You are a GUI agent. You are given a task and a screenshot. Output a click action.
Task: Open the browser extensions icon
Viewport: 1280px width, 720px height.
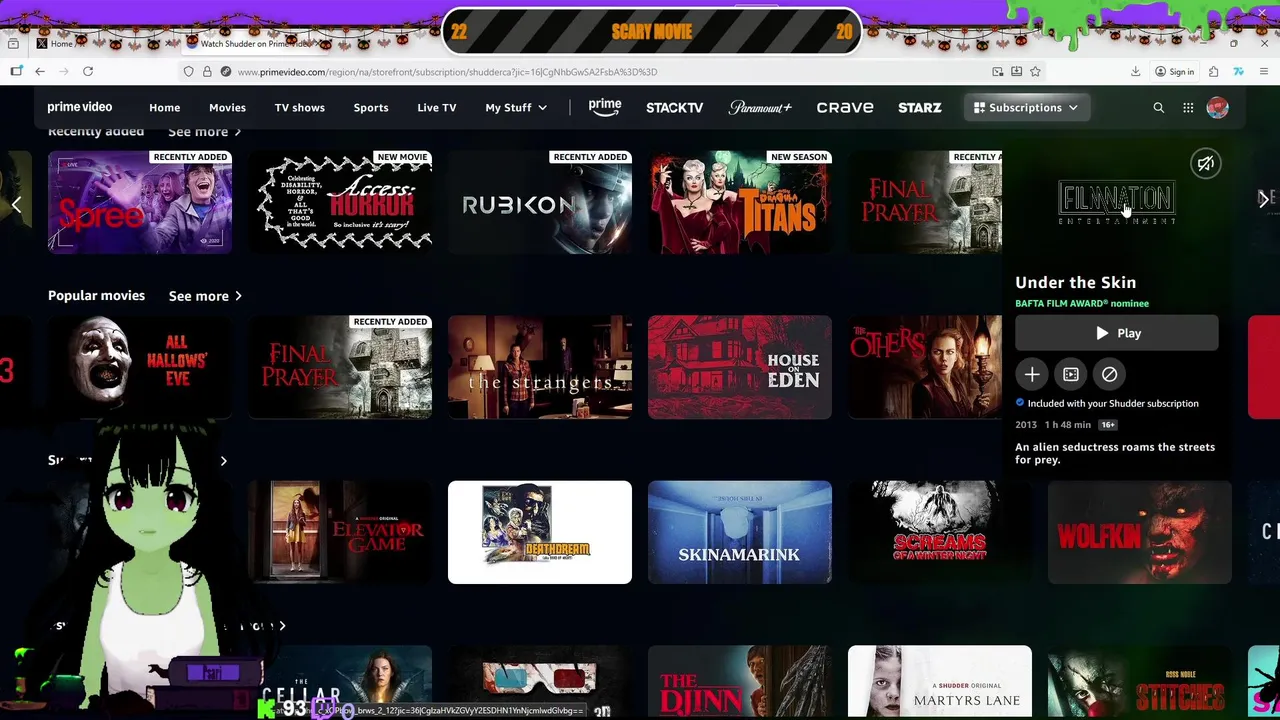pyautogui.click(x=1213, y=72)
